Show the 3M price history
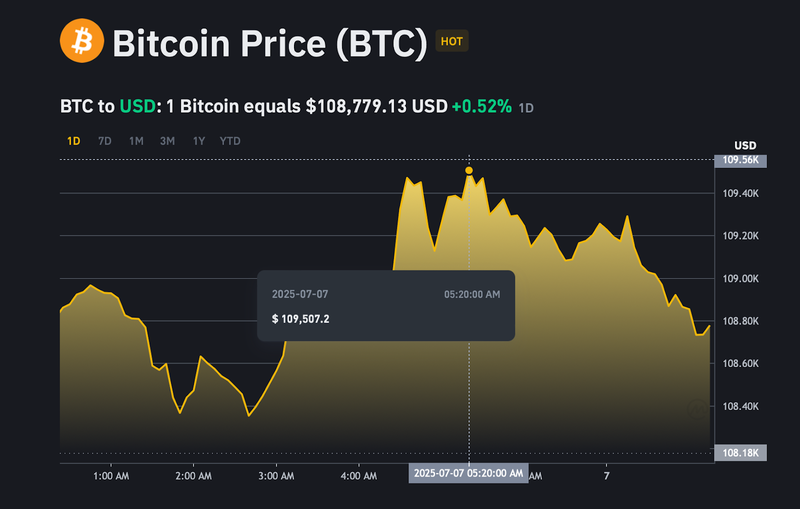 pos(167,141)
